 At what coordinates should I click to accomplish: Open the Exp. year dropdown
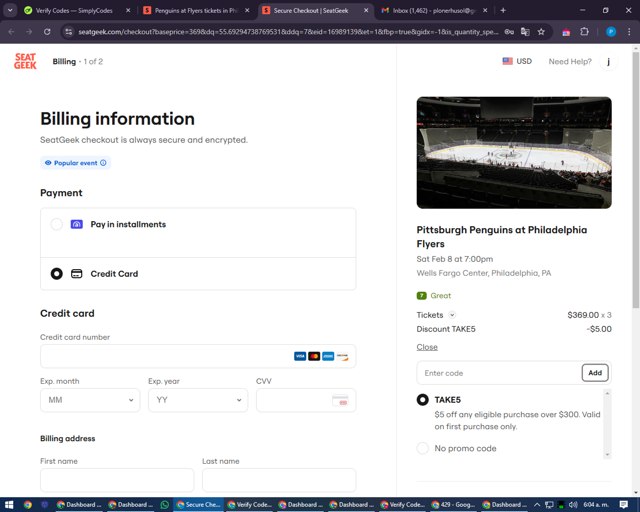197,400
